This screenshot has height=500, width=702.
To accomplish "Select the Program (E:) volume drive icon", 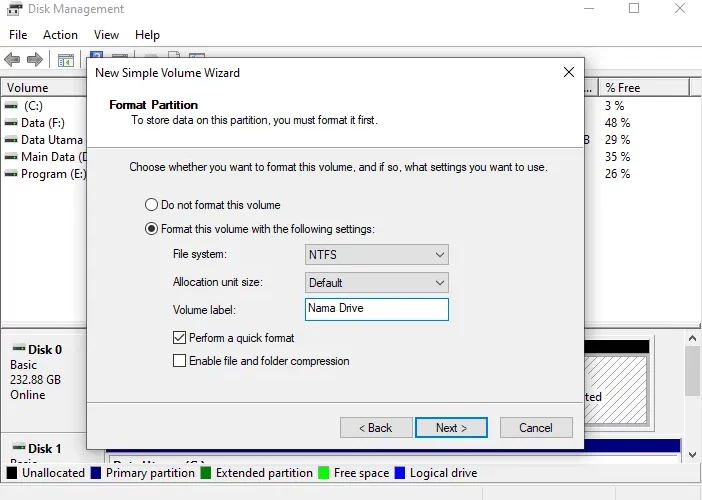I will pyautogui.click(x=11, y=174).
